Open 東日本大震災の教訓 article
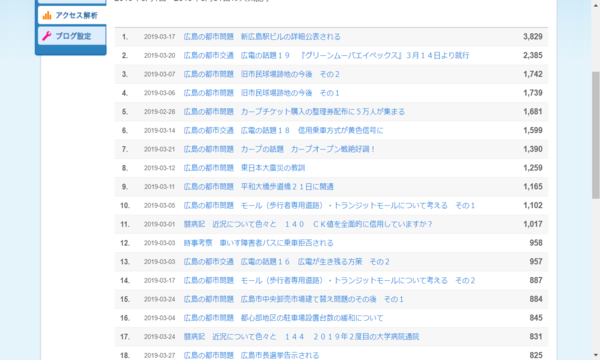The height and width of the screenshot is (360, 600). pos(244,168)
